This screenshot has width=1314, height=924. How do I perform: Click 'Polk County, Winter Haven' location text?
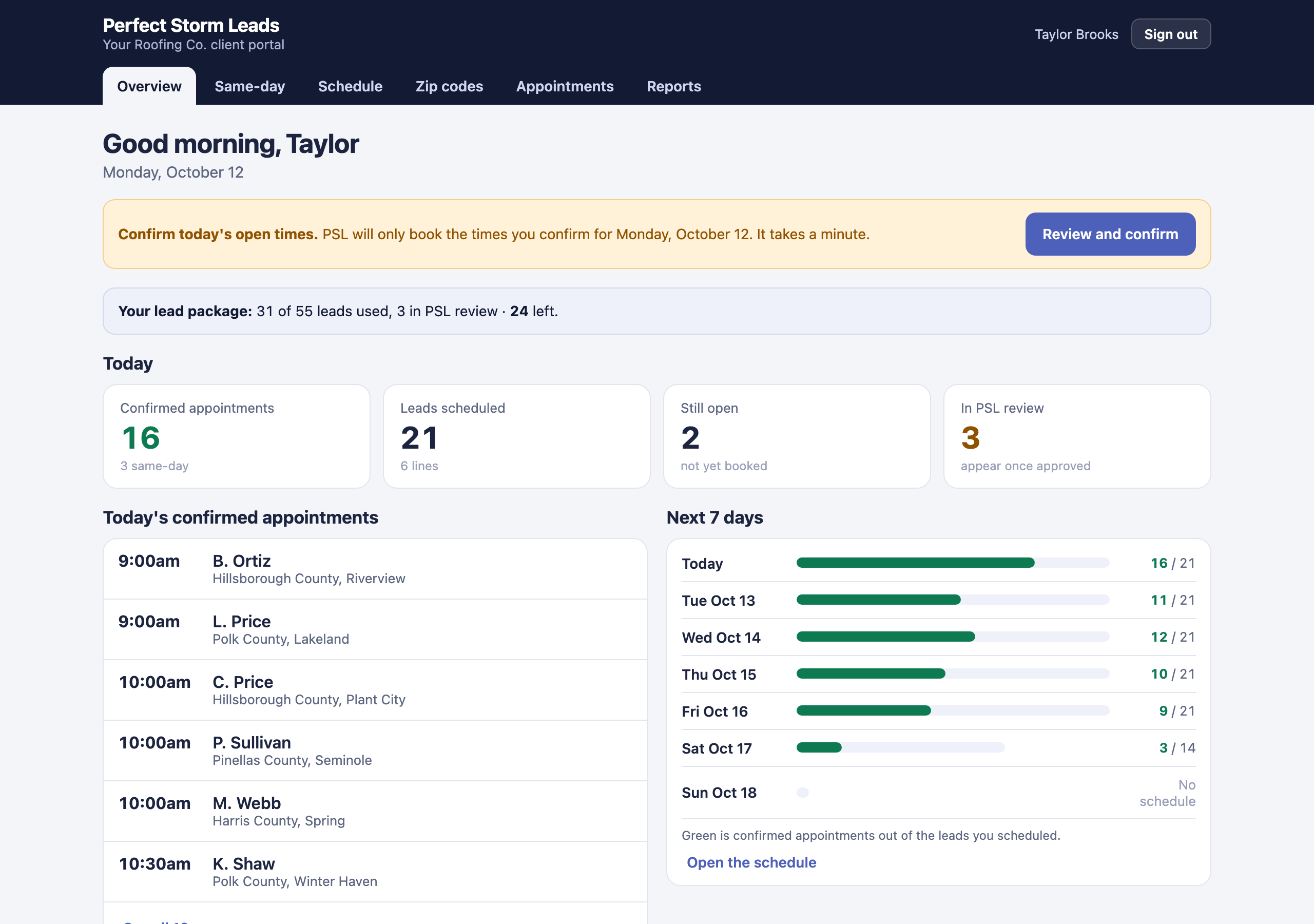coord(295,881)
